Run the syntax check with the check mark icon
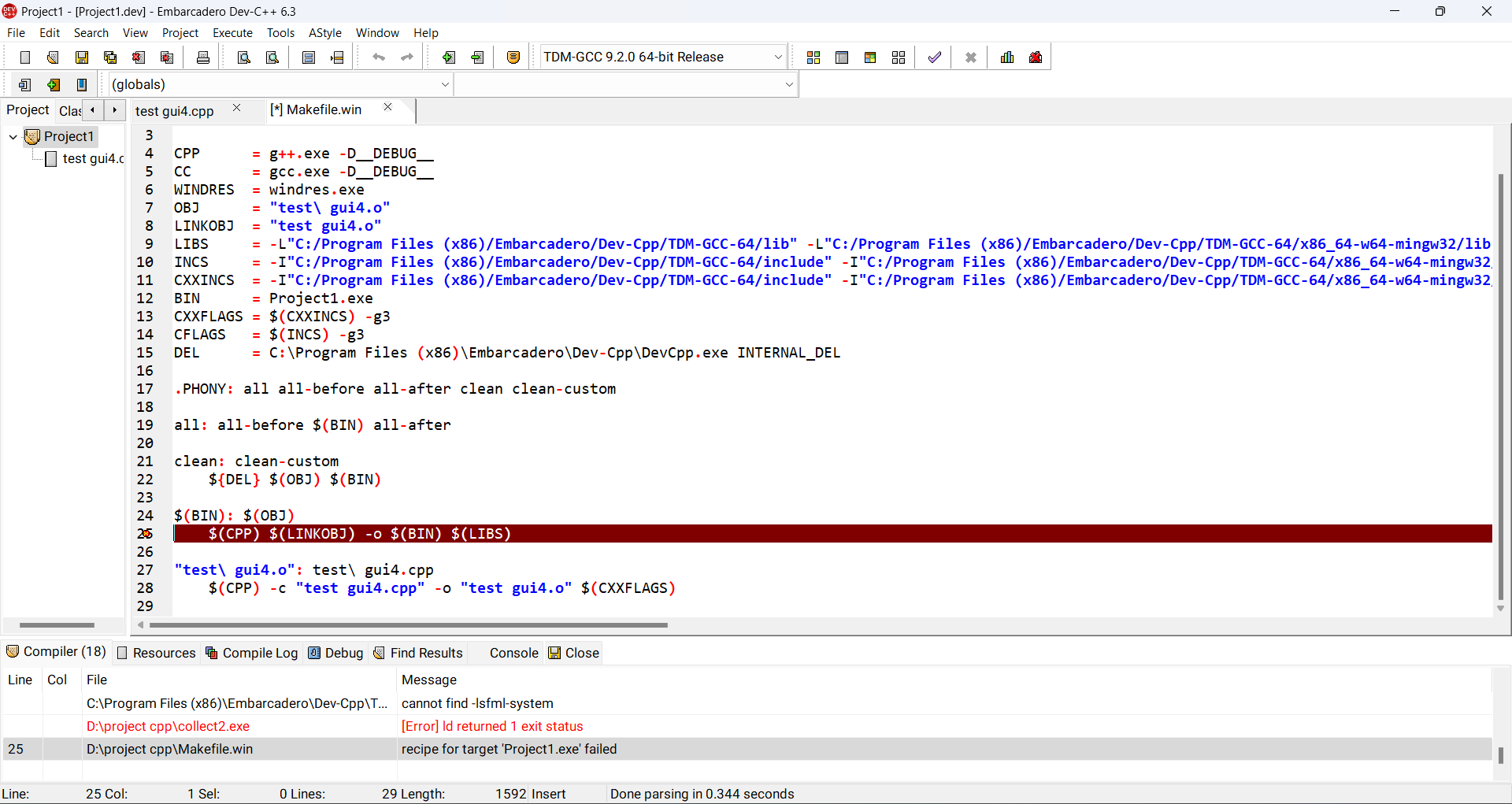Image resolution: width=1512 pixels, height=804 pixels. pos(934,57)
